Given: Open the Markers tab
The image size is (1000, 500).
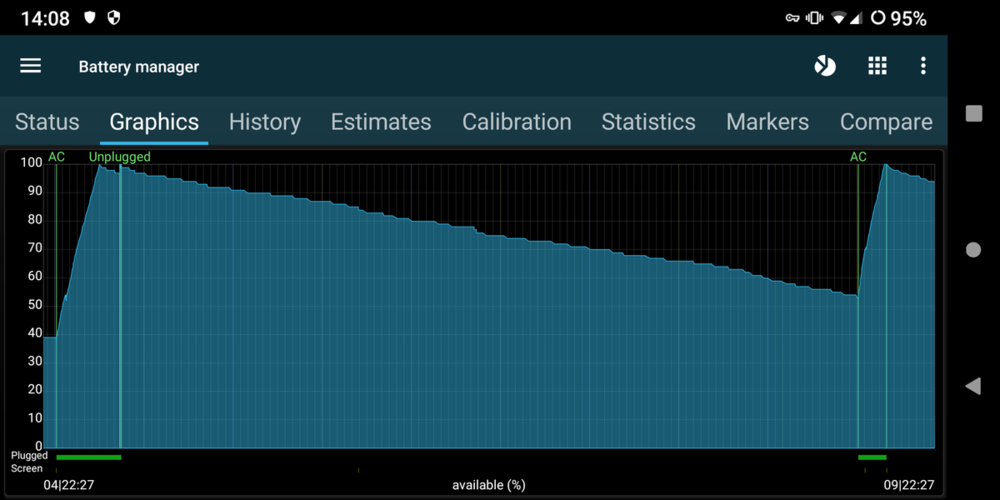Looking at the screenshot, I should click(767, 122).
